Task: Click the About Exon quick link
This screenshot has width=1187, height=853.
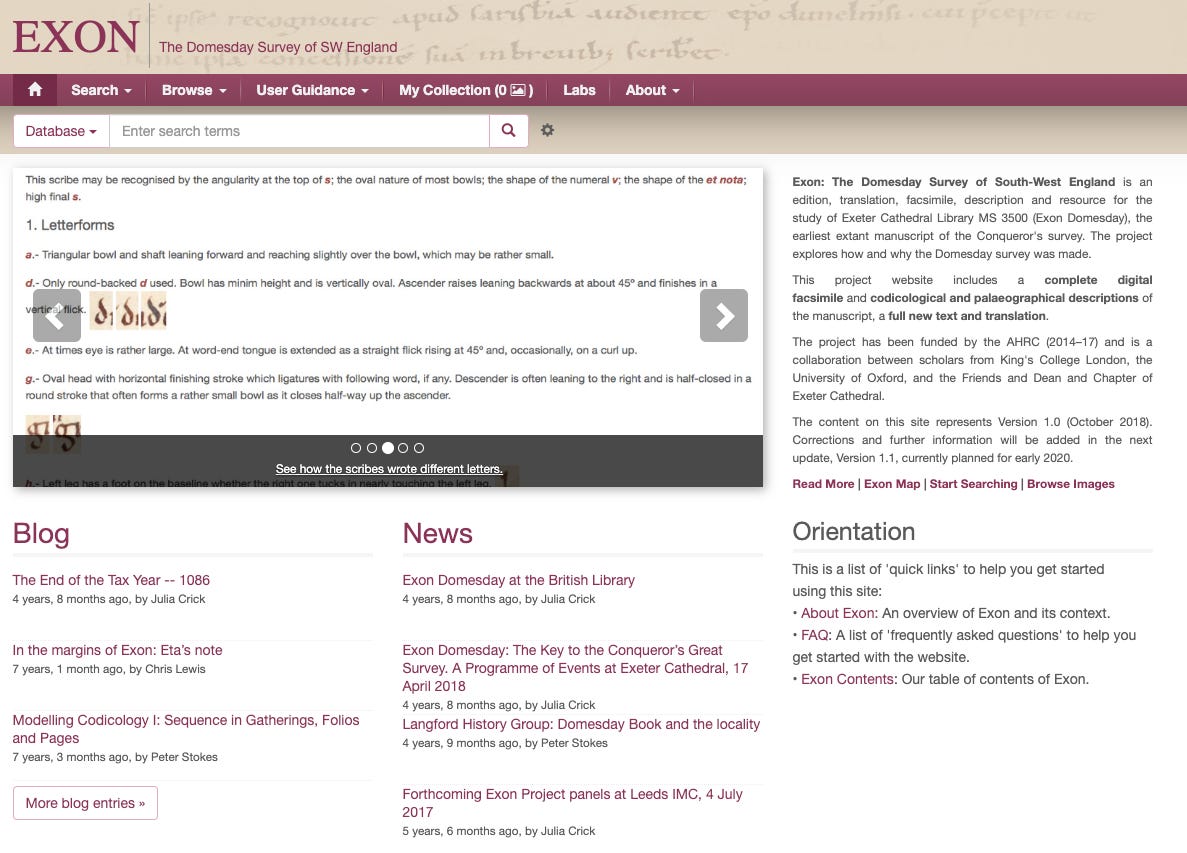Action: click(839, 613)
